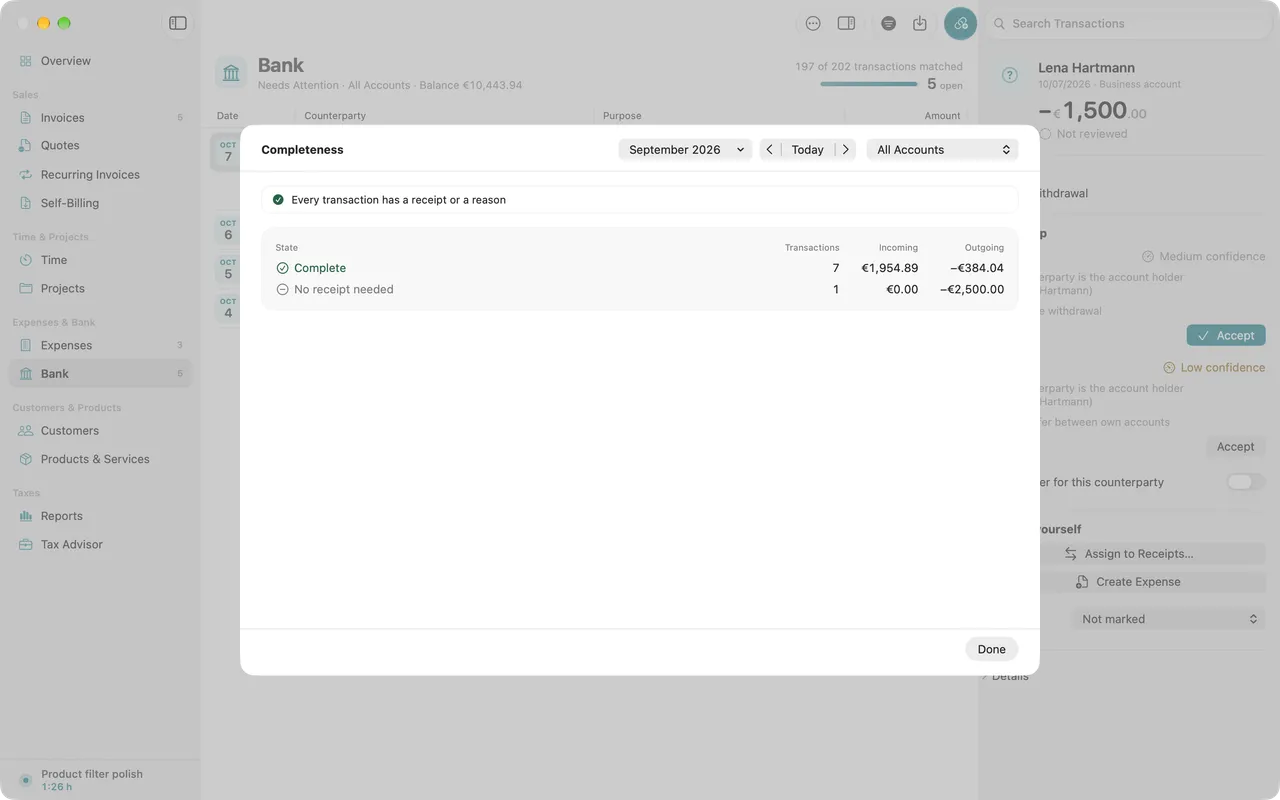Click the Today button
The height and width of the screenshot is (800, 1280).
coord(807,150)
